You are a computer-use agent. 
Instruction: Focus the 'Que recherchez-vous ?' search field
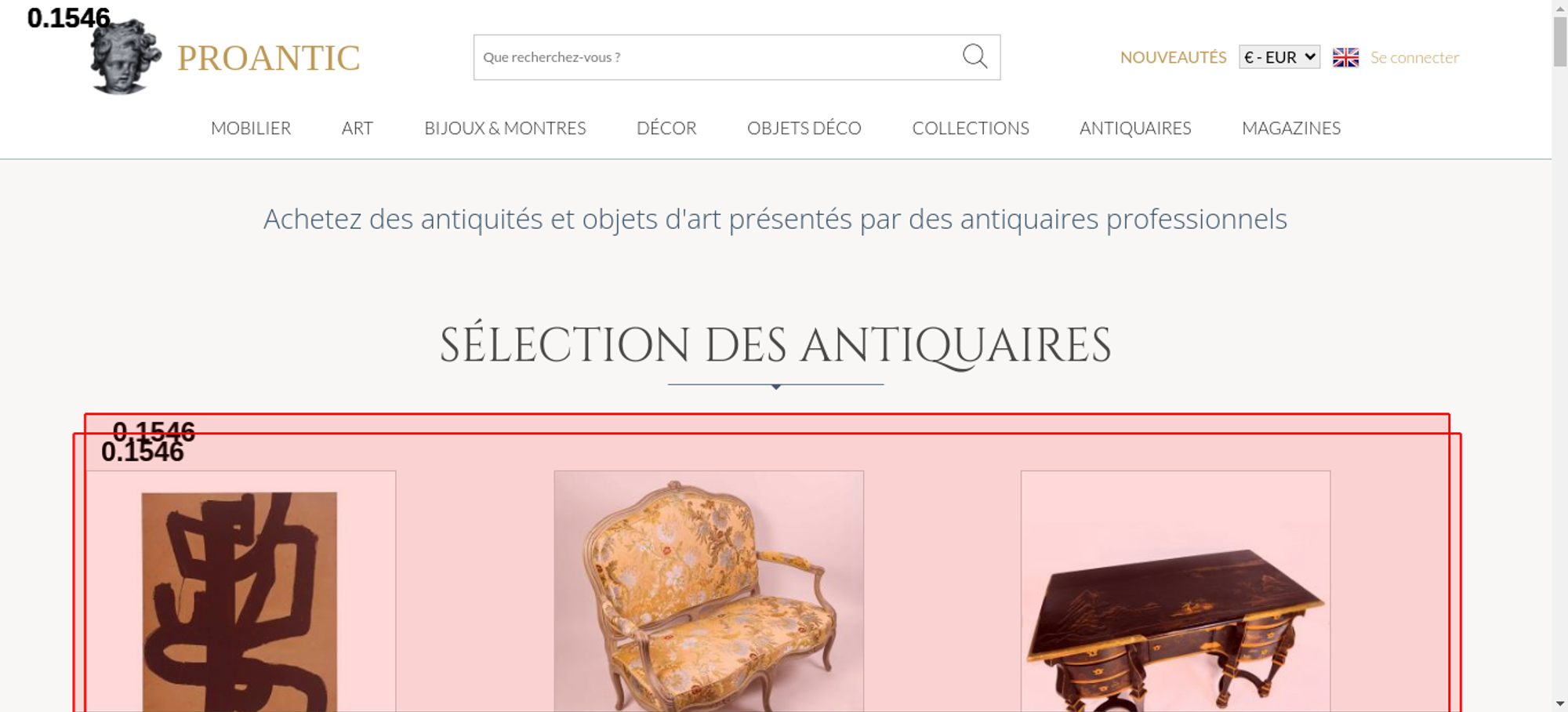tap(717, 57)
